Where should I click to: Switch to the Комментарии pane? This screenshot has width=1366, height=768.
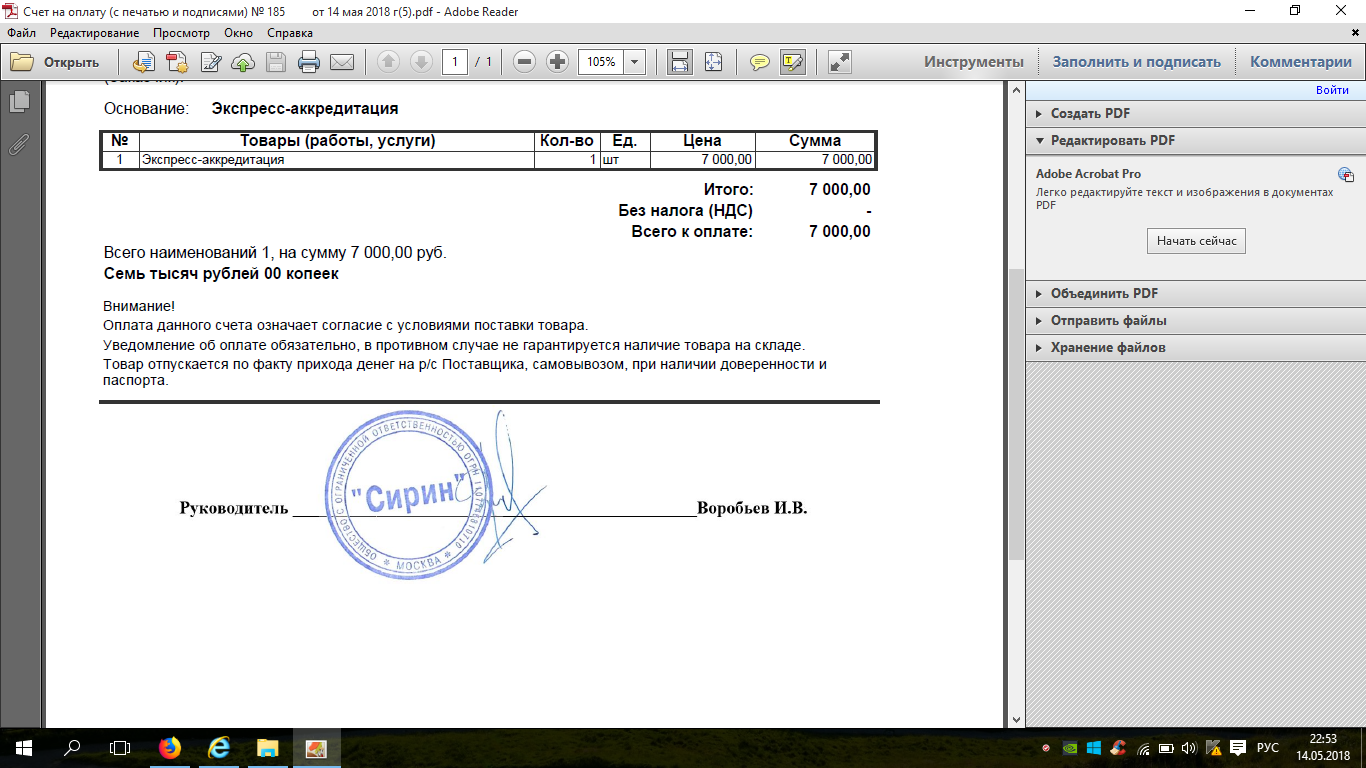pyautogui.click(x=1300, y=62)
